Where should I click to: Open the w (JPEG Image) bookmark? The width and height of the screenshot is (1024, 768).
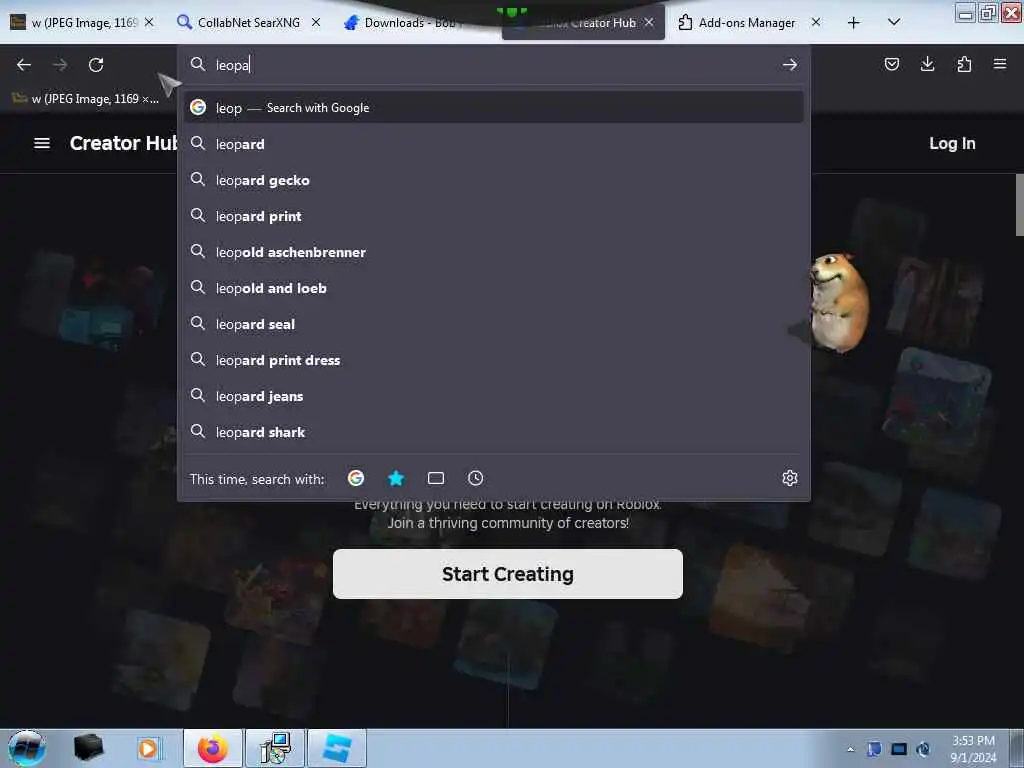[85, 99]
